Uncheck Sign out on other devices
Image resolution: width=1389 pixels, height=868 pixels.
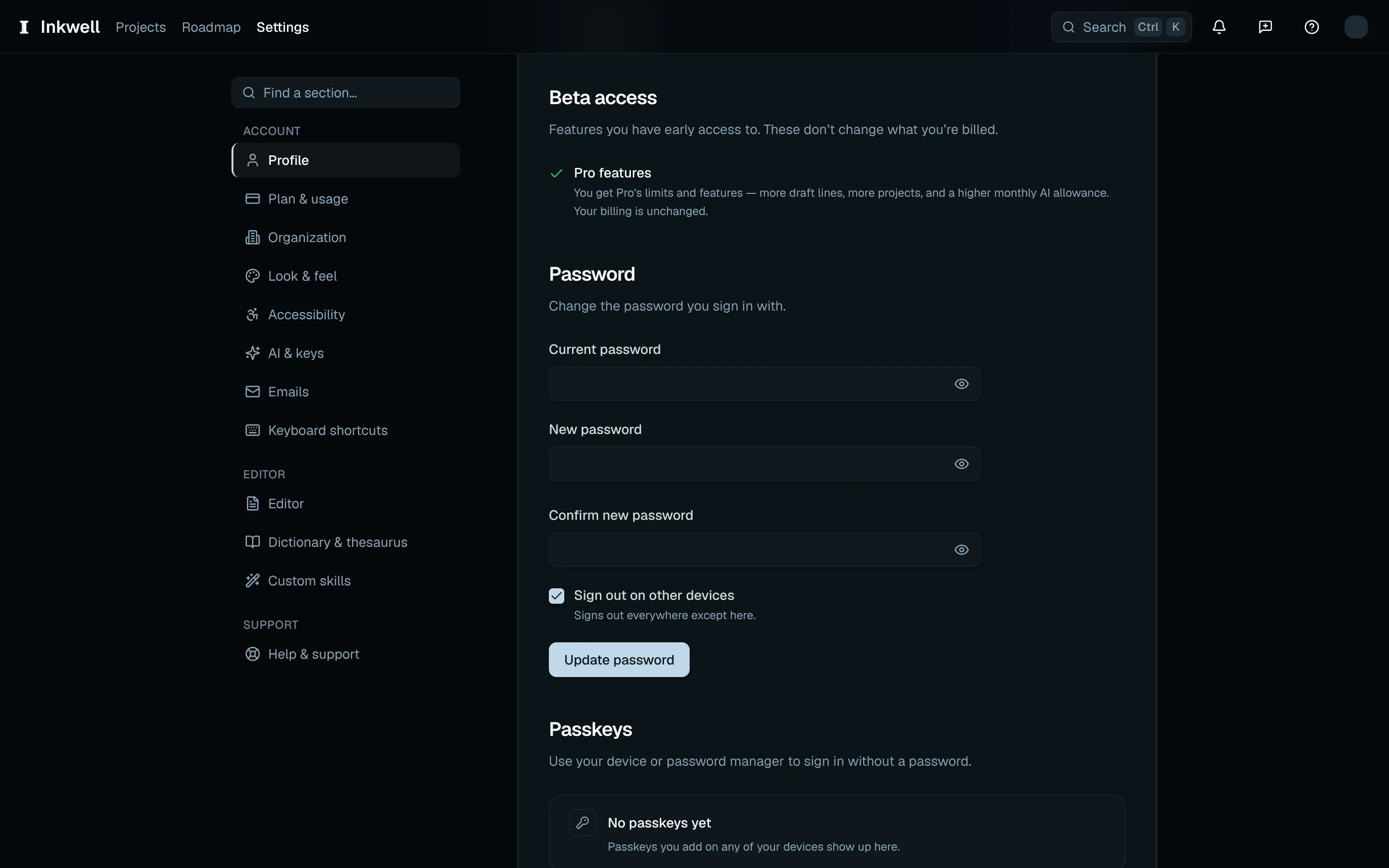(556, 596)
